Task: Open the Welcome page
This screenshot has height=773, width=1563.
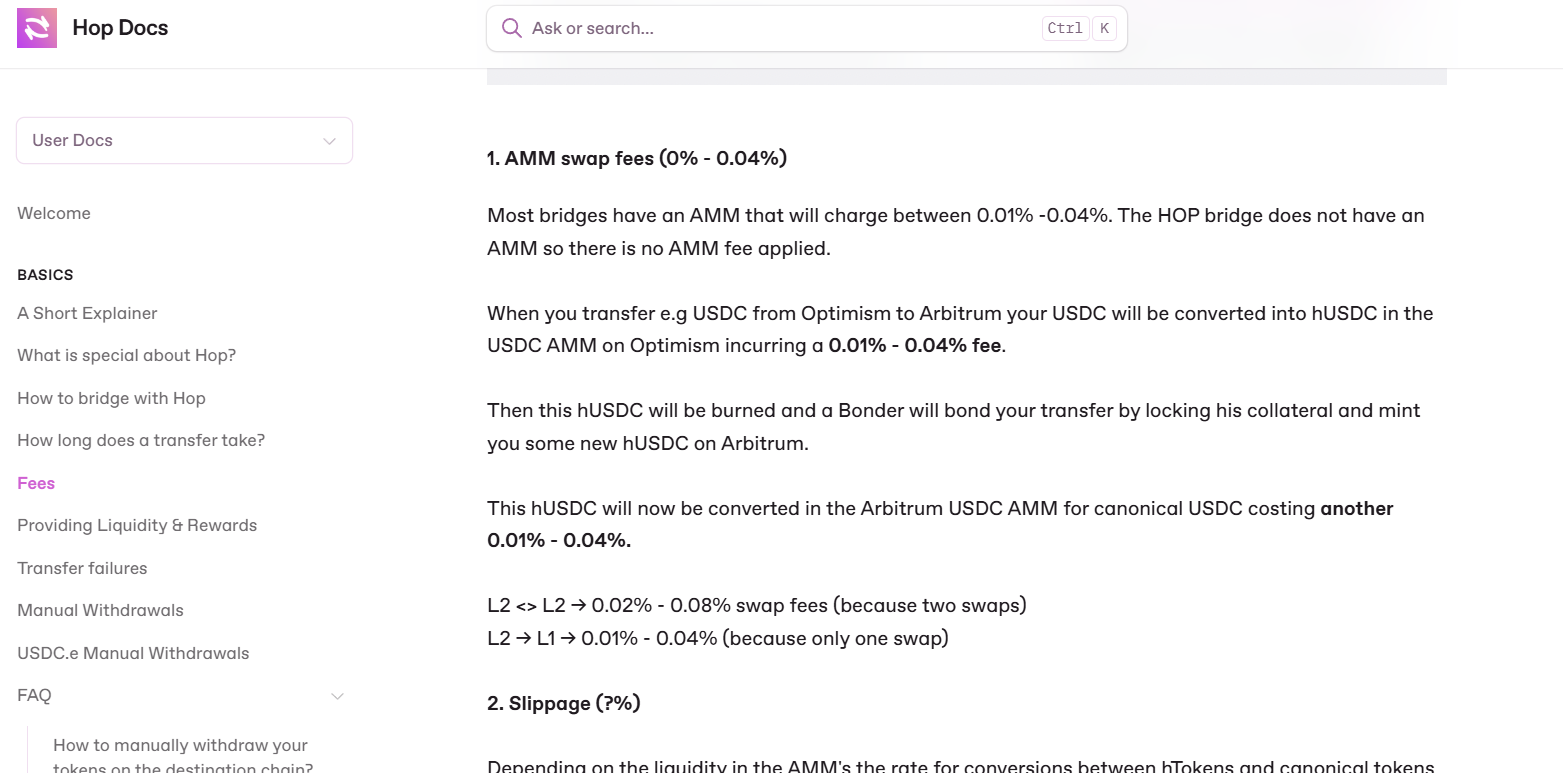Action: (x=54, y=213)
